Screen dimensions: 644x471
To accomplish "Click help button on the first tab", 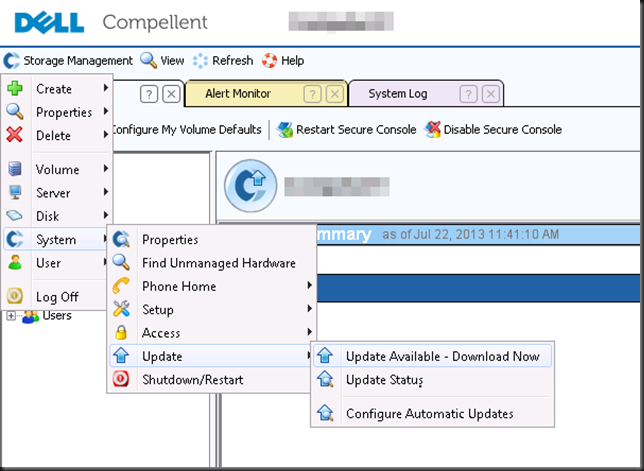I will [149, 94].
